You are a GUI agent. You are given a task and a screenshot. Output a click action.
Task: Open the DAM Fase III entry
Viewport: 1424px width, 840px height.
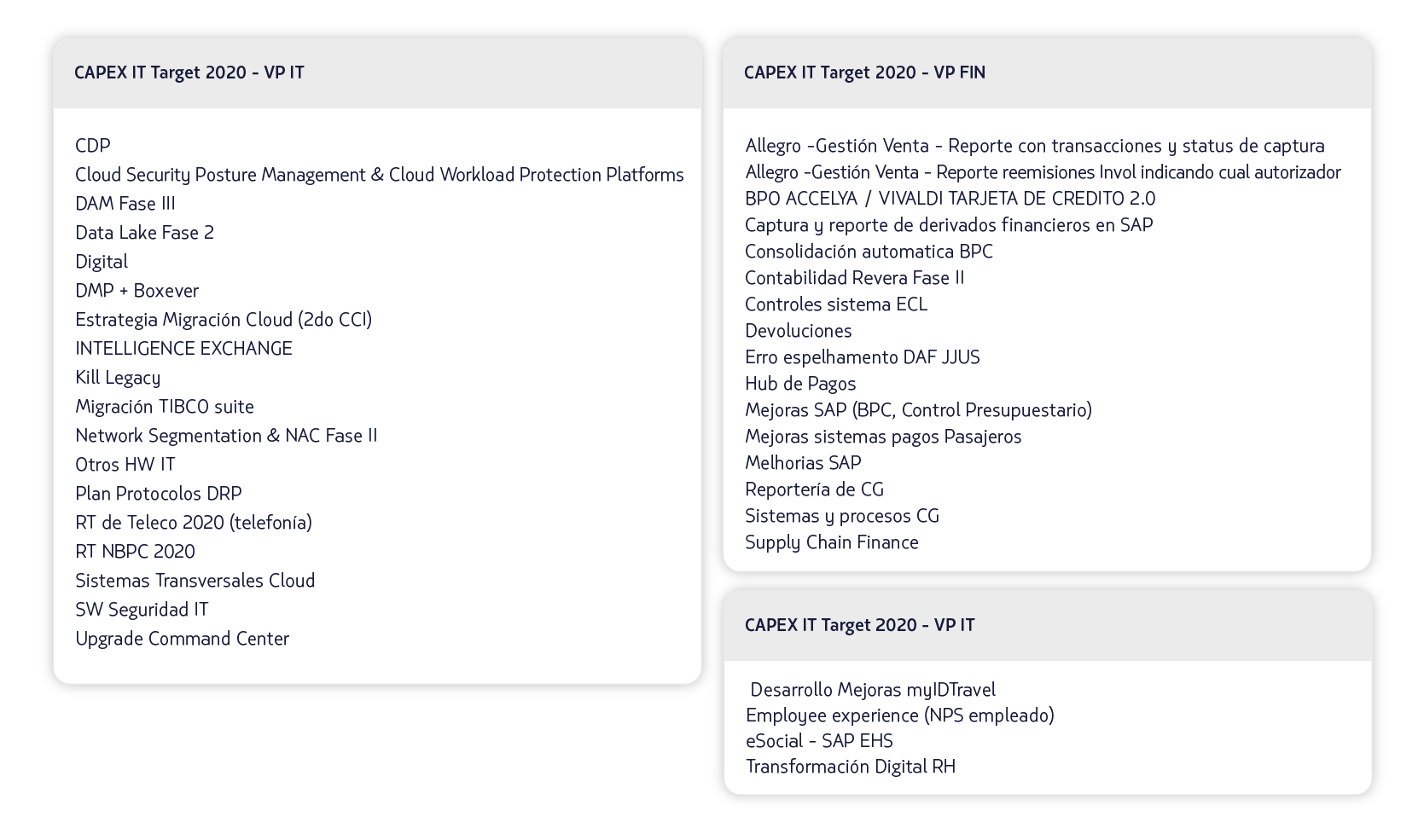tap(125, 204)
